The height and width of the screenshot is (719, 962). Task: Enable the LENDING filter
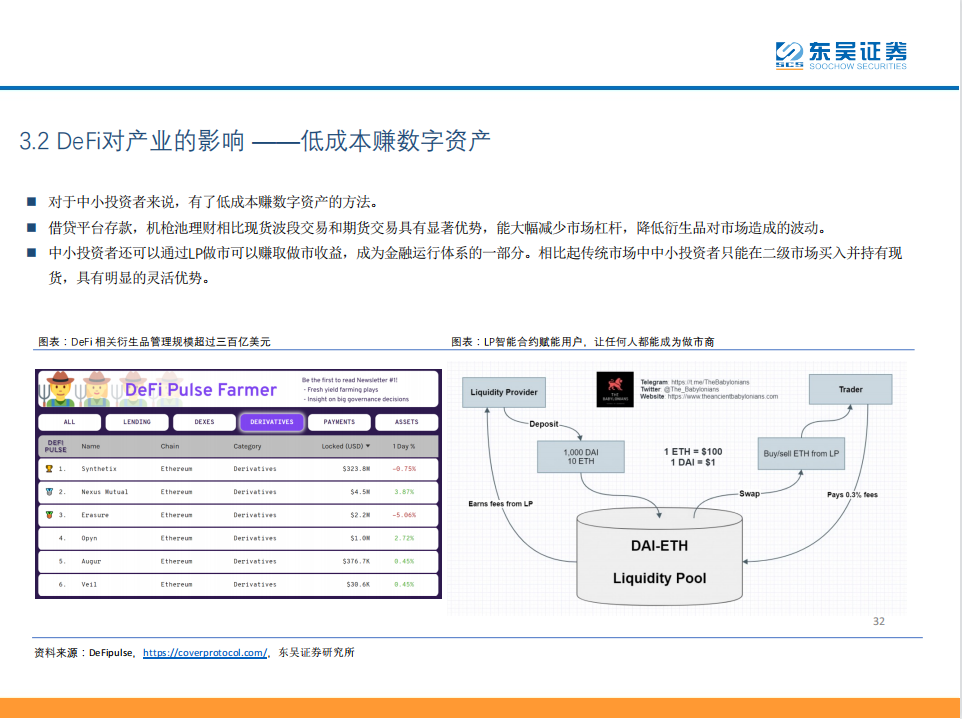click(137, 422)
